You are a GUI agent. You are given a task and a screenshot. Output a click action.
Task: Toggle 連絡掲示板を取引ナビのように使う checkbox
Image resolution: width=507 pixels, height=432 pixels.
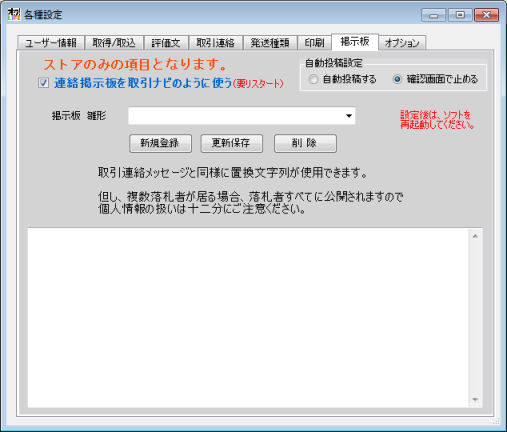[x=44, y=83]
